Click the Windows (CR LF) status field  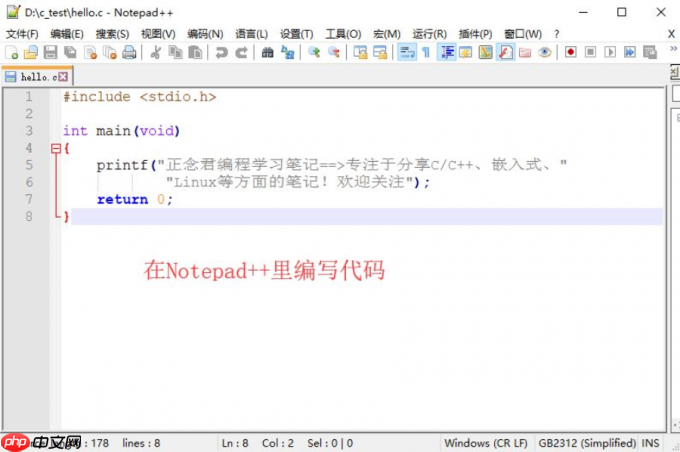486,443
